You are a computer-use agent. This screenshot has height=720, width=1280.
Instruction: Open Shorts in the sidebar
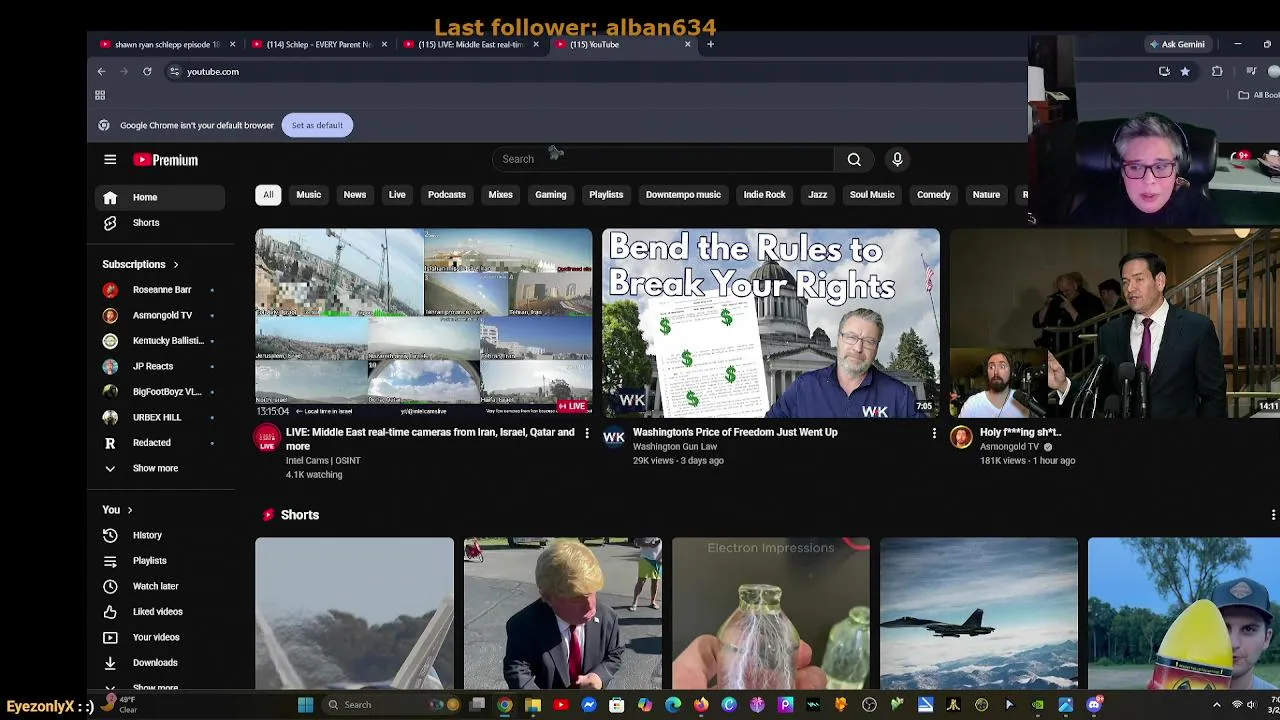tap(160, 222)
